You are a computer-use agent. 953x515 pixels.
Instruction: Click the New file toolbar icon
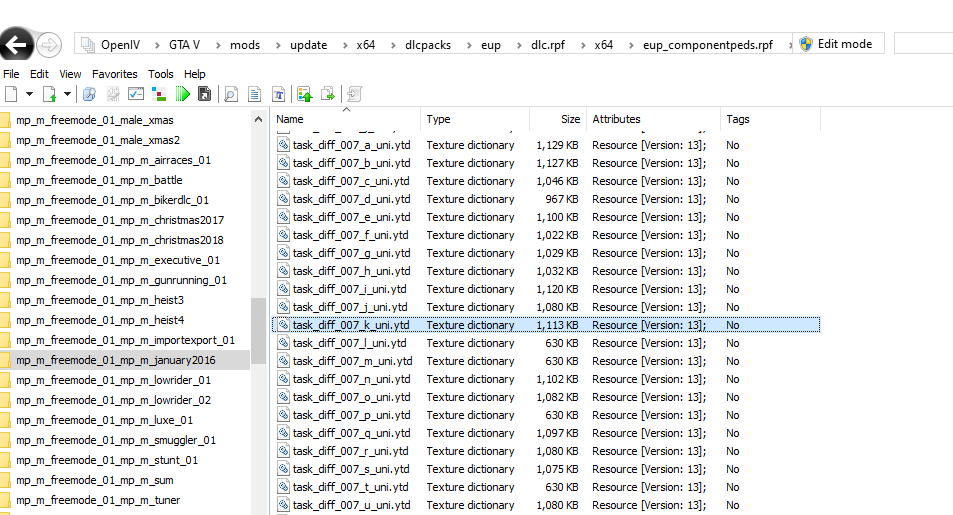tap(11, 94)
